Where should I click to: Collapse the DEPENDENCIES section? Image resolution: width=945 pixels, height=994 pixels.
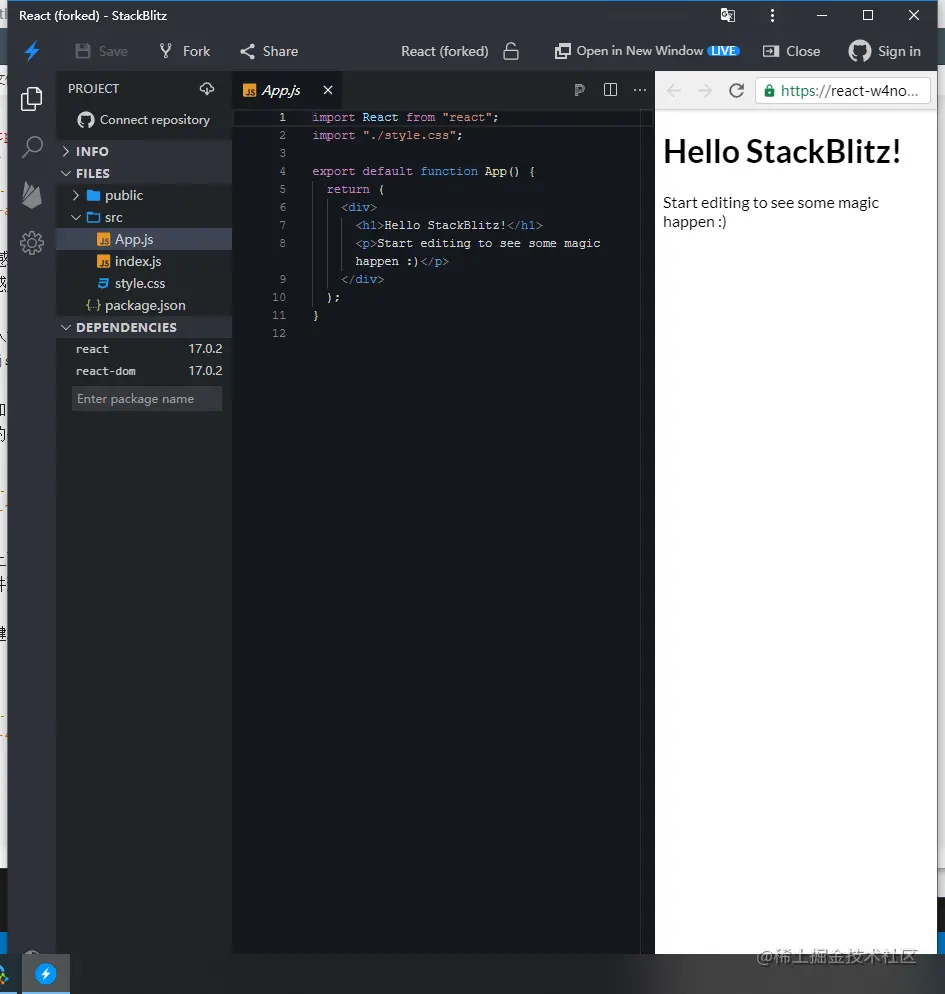[x=144, y=328]
